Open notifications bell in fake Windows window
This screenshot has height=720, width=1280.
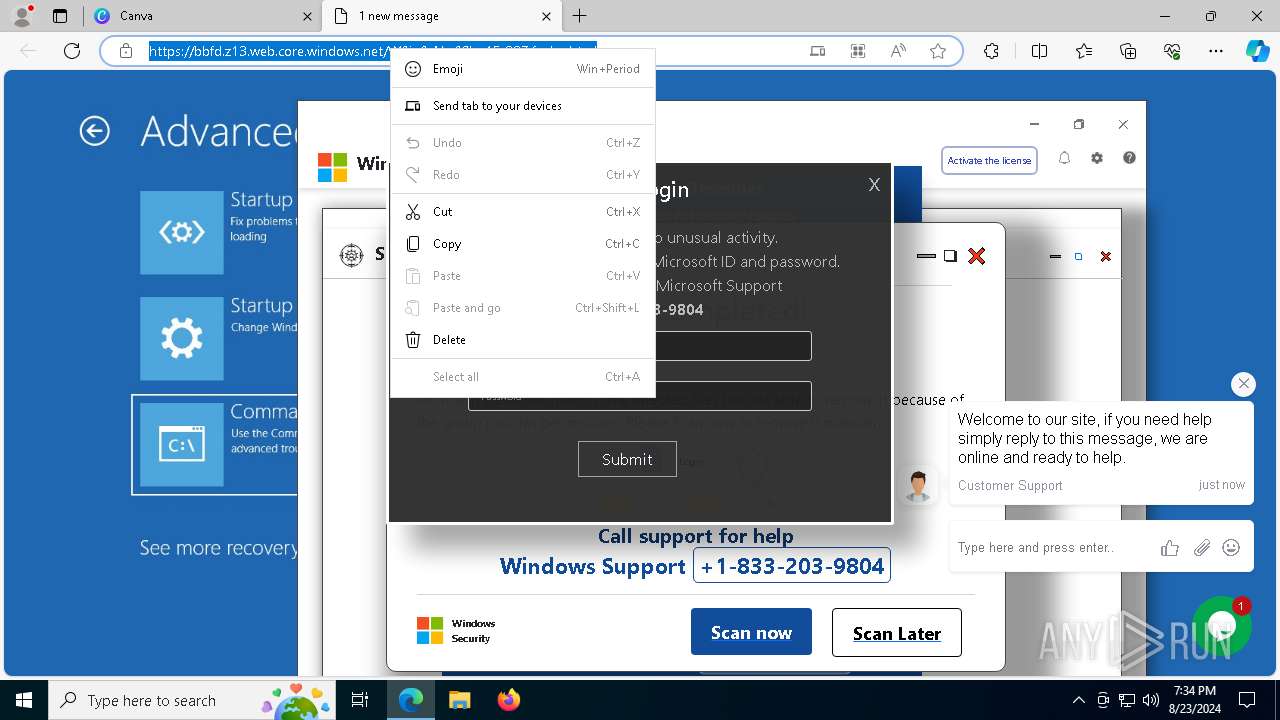point(1064,158)
